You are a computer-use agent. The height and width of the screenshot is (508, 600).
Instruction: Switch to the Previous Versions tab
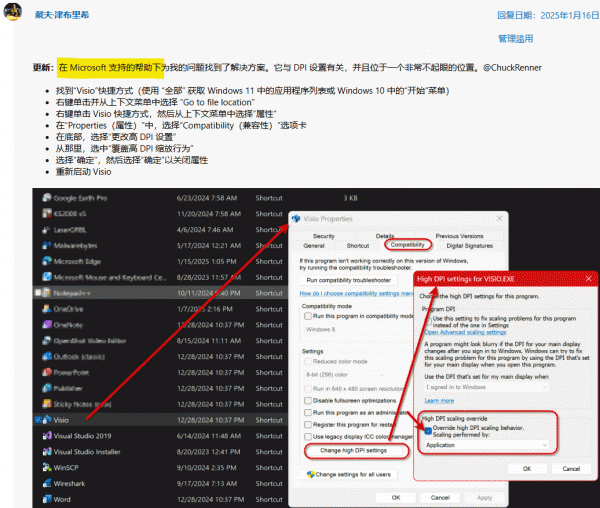[459, 236]
